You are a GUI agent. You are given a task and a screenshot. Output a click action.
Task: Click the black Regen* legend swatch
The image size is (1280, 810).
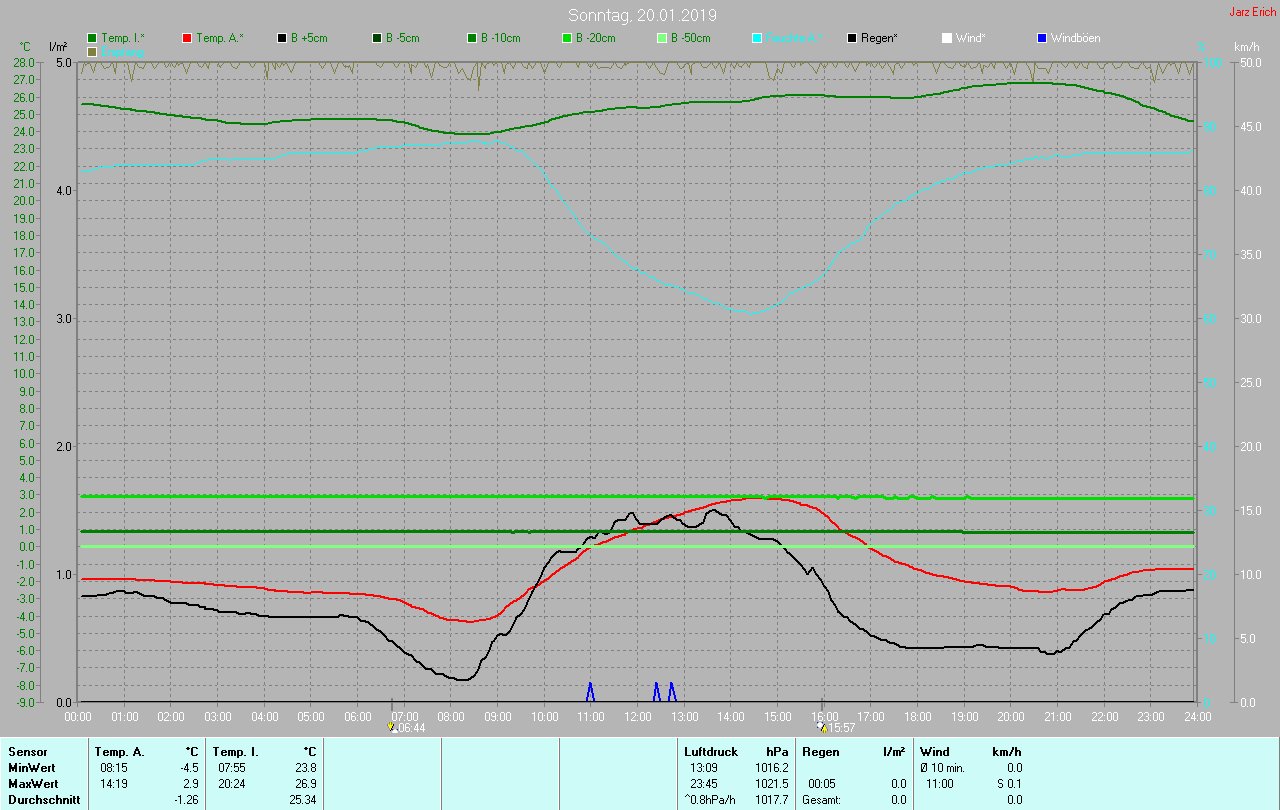click(x=852, y=38)
